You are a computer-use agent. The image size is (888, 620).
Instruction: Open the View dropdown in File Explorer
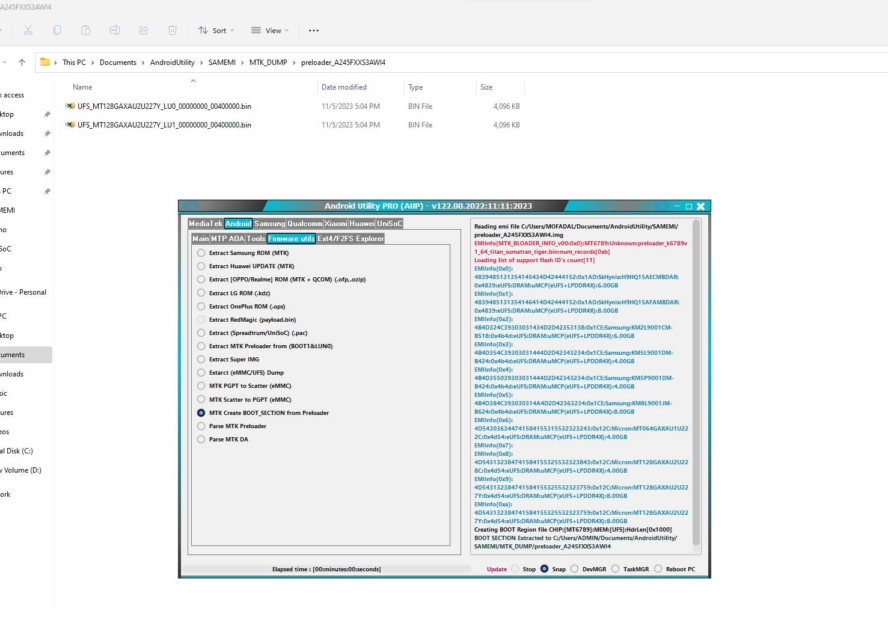270,31
